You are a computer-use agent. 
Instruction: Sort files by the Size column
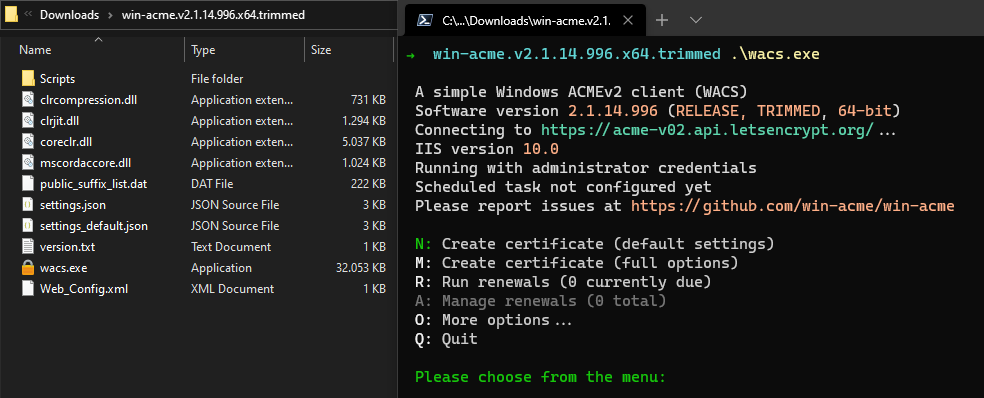[321, 50]
